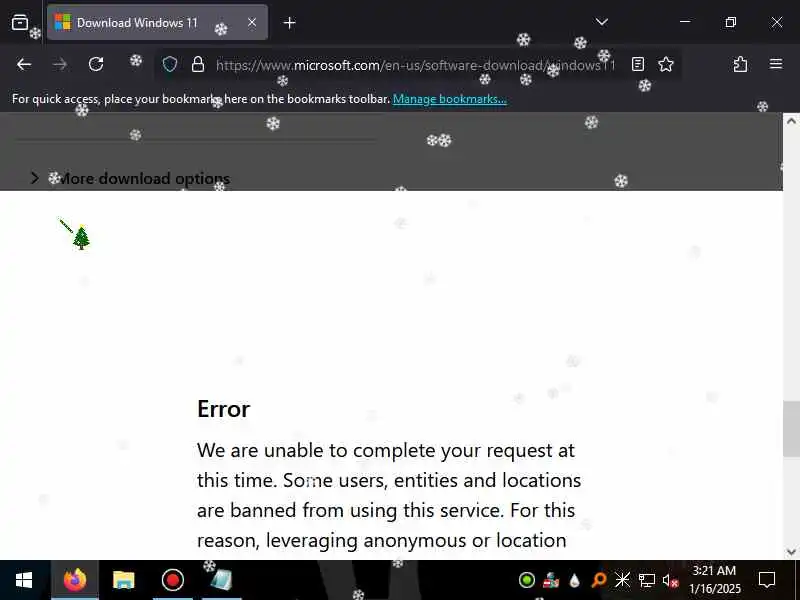Viewport: 800px width, 600px height.
Task: Click the scrollbar down arrow
Action: tap(791, 552)
